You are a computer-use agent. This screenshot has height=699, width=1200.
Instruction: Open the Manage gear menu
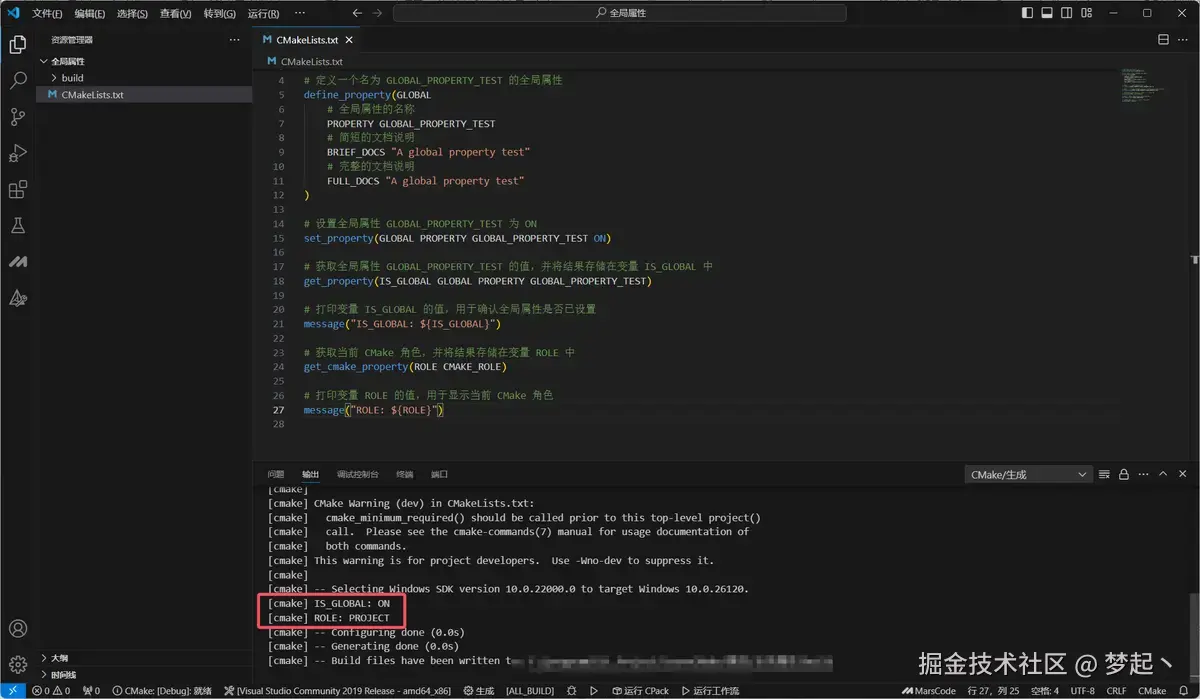click(x=17, y=664)
